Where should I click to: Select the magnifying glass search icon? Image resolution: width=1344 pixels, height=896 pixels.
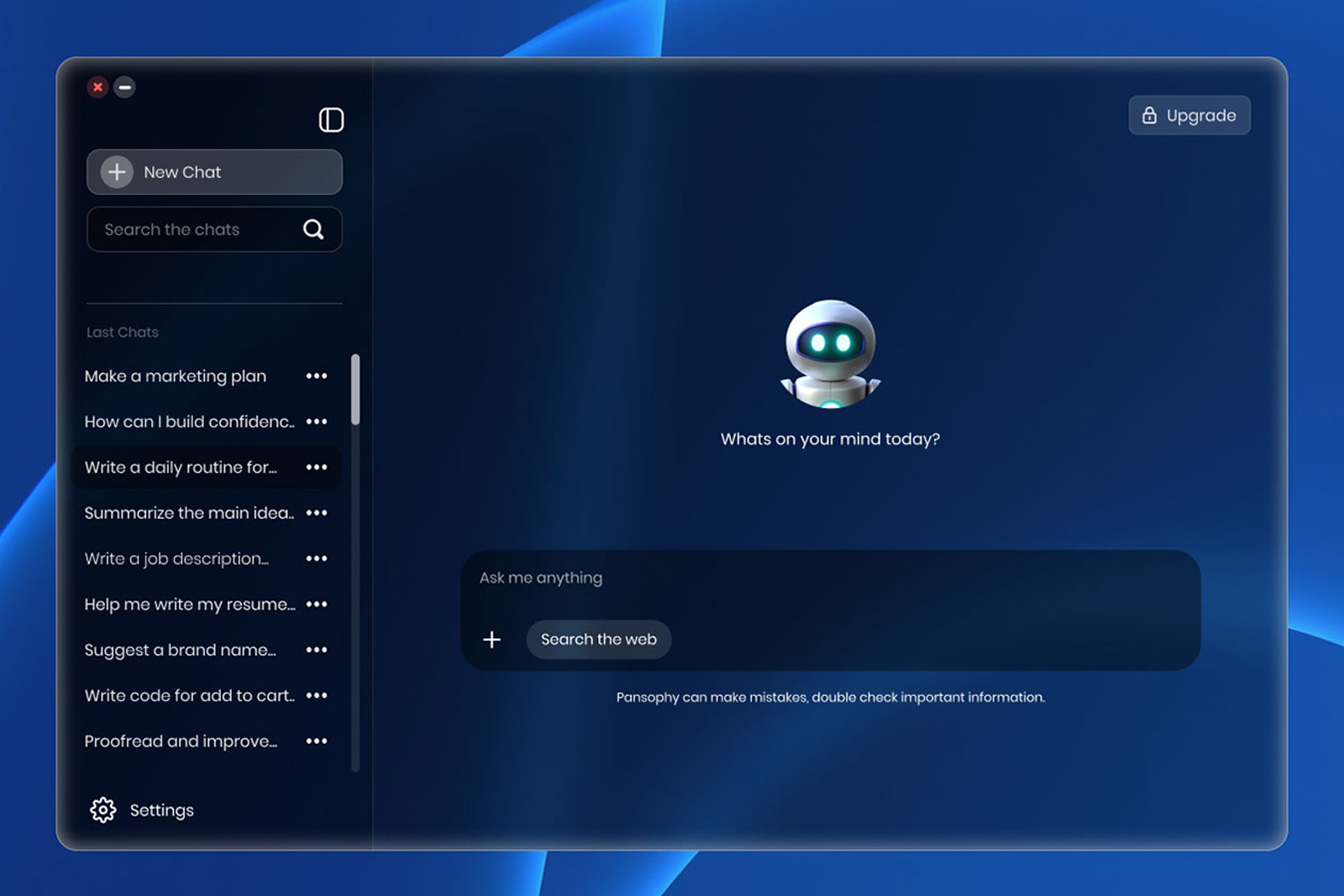[313, 228]
